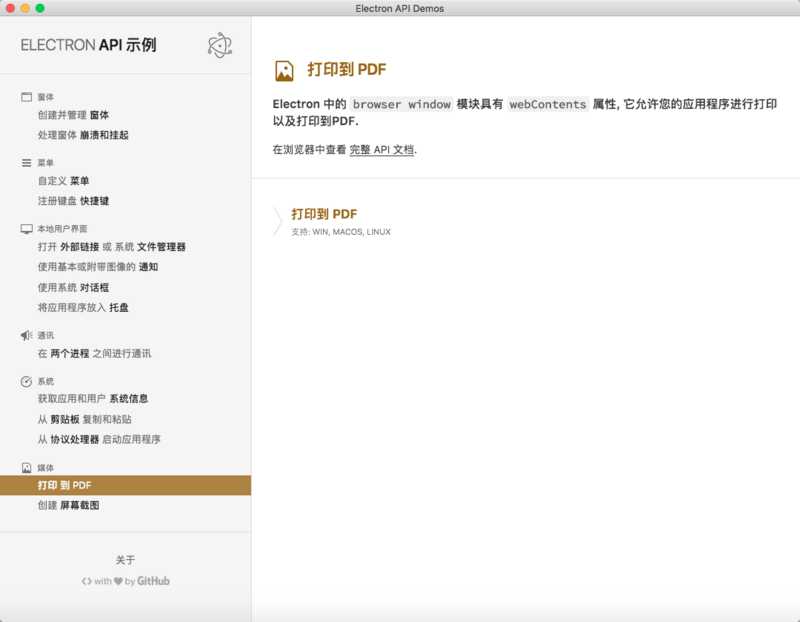Click the large image icon beside the 打印到 PDF title

pos(284,71)
